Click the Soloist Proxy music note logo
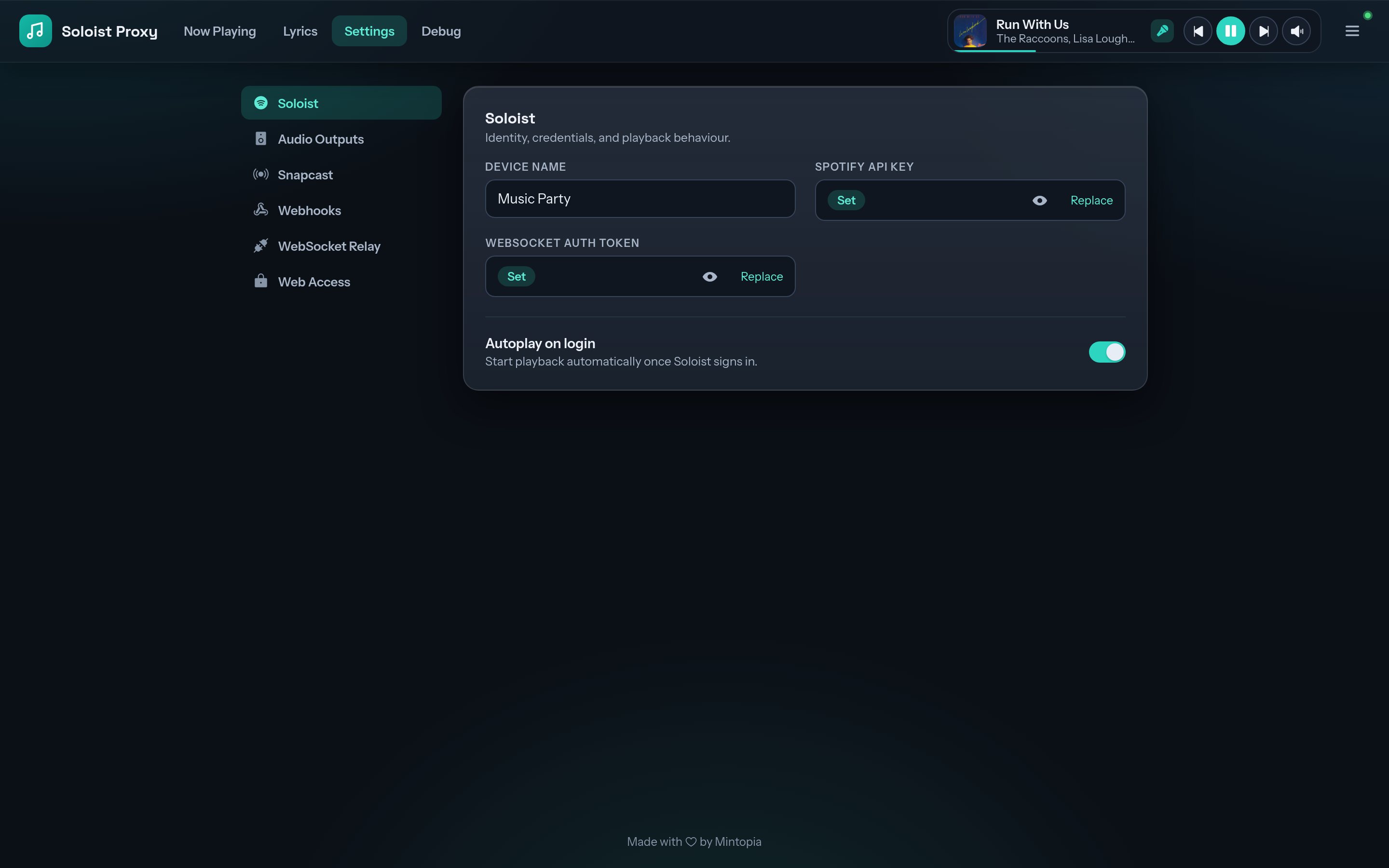 point(36,31)
